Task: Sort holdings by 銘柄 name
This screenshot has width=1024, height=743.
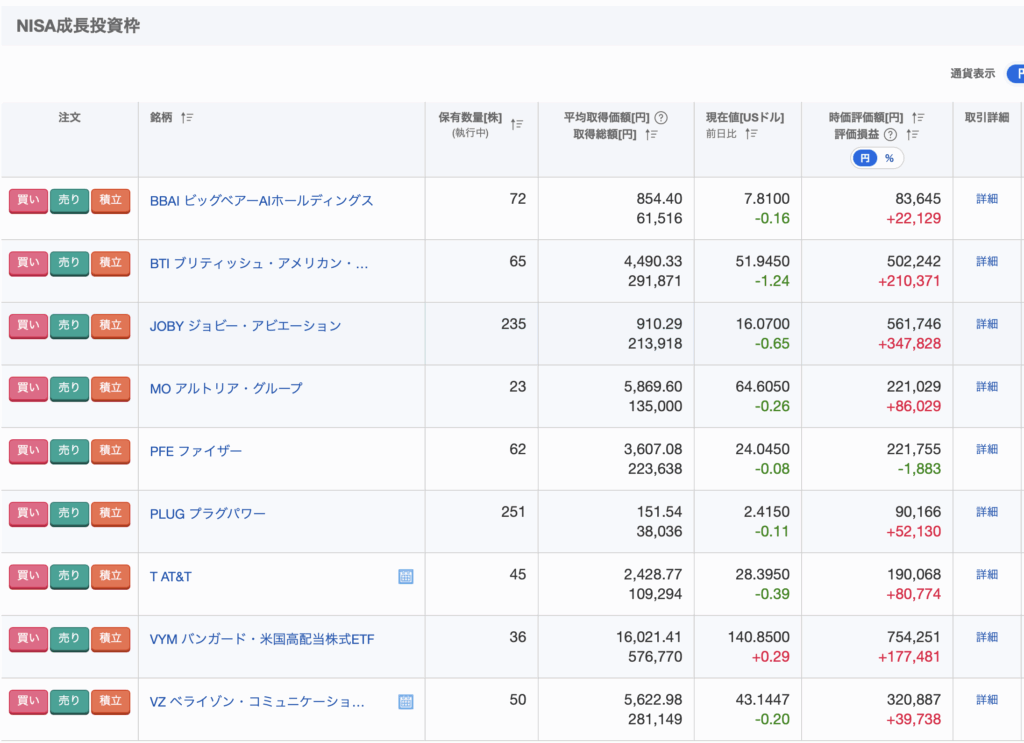Action: (187, 118)
